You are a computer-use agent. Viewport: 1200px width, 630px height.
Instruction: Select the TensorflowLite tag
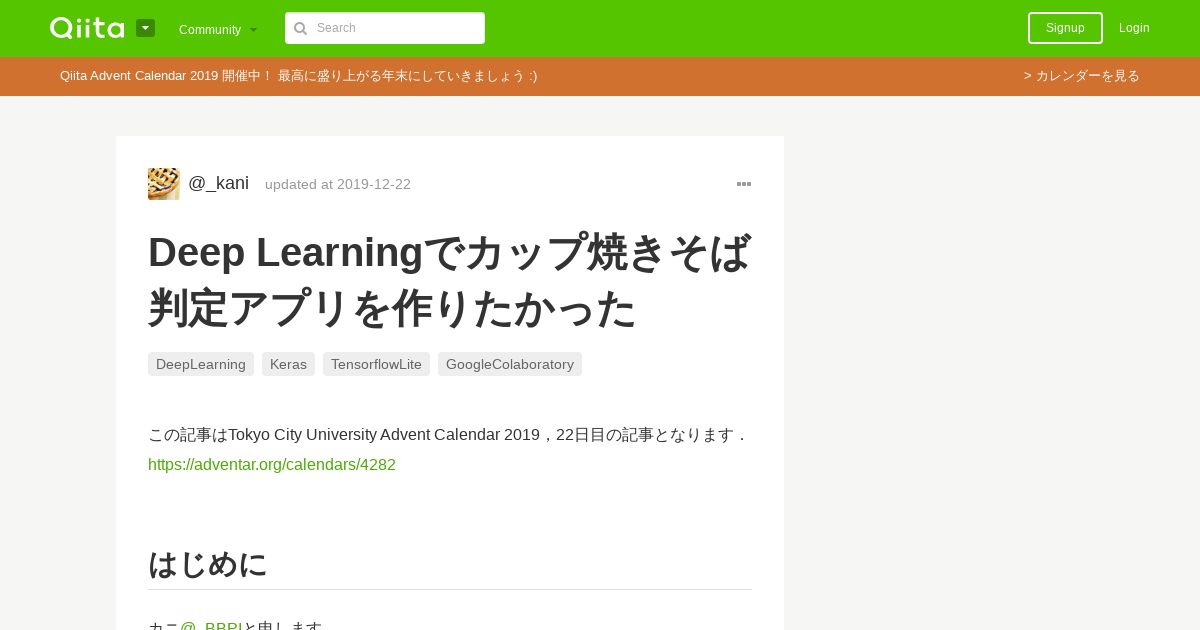tap(376, 364)
